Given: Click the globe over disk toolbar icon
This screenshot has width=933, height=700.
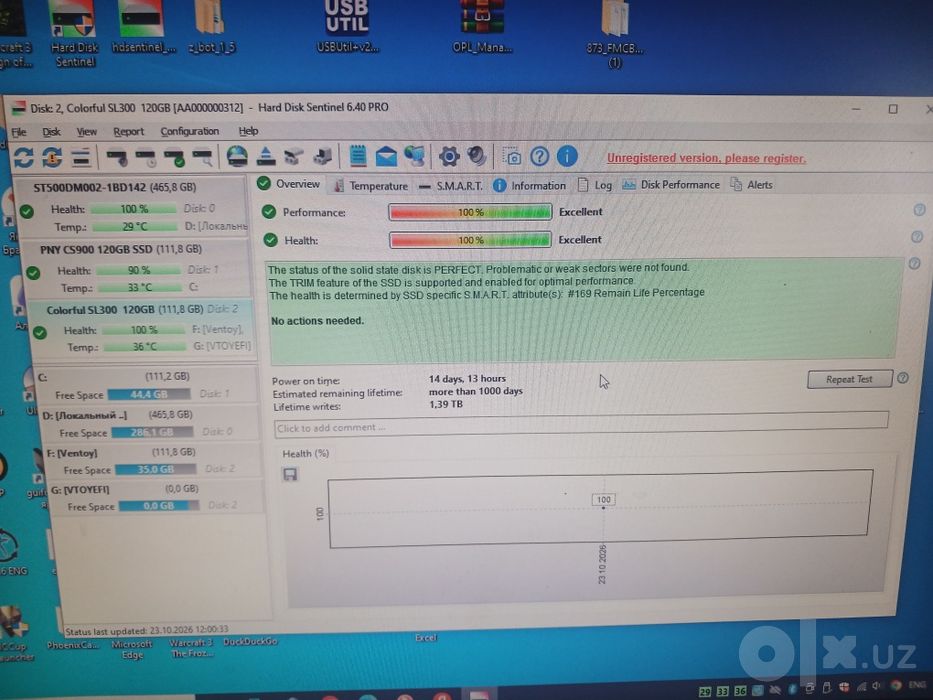Looking at the screenshot, I should pos(237,157).
